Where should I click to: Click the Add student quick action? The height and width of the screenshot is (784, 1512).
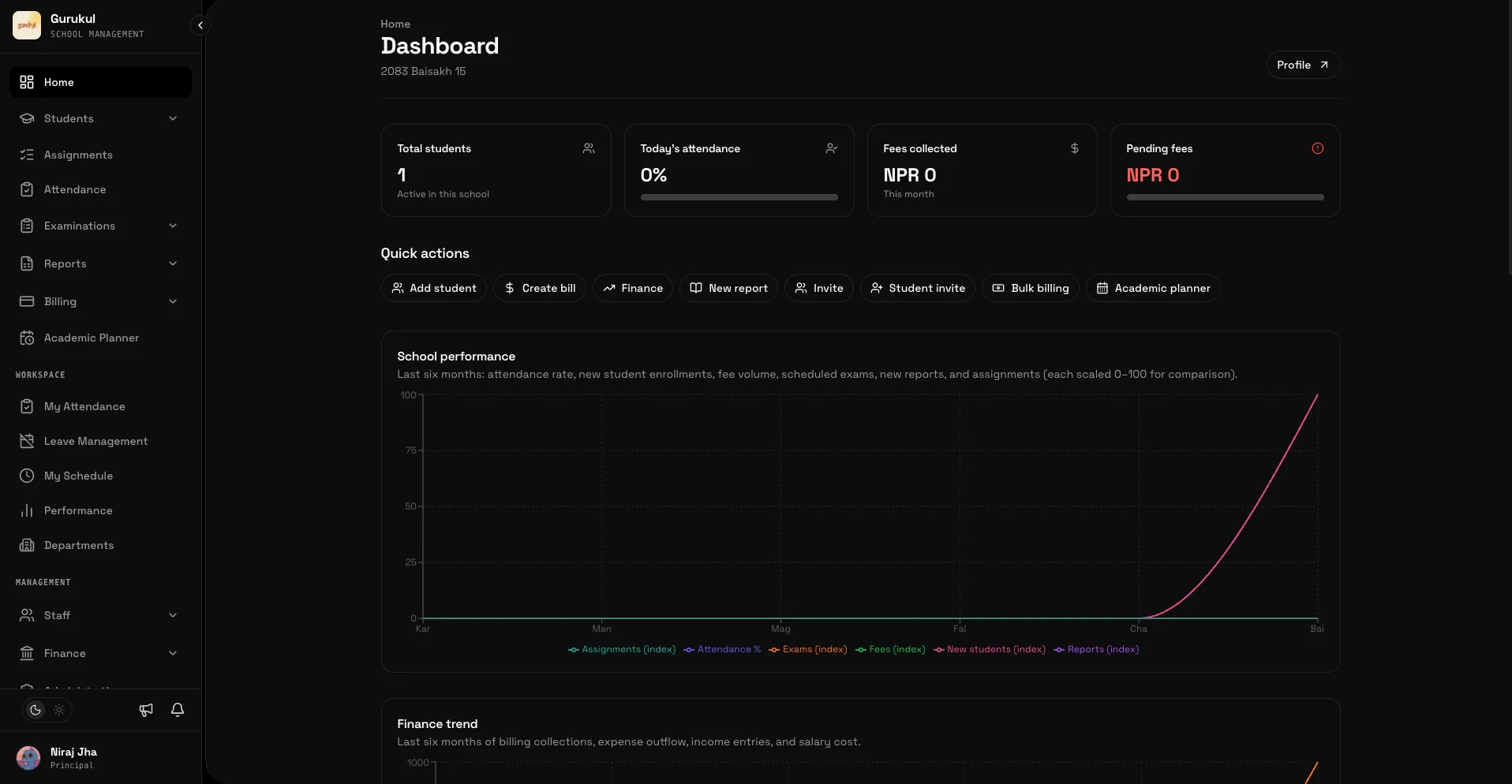click(434, 288)
